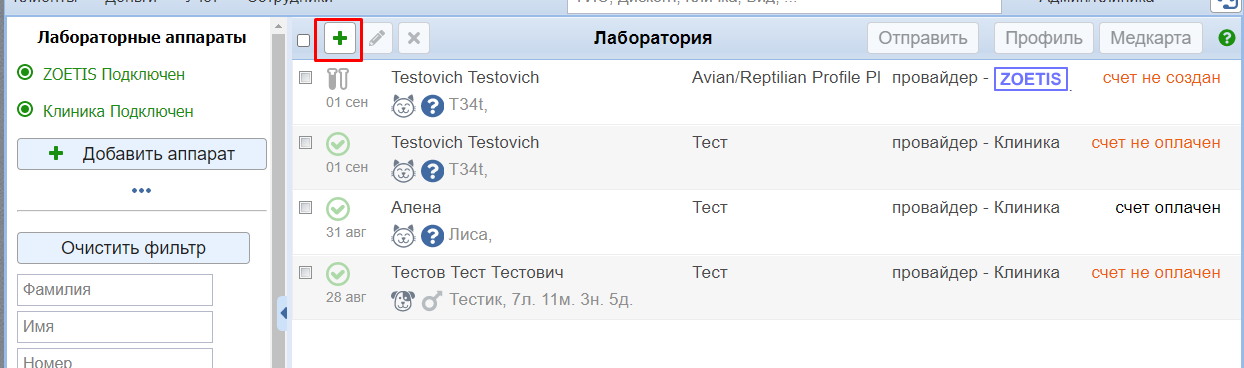Click the blue unknown-sex icon beside Лиса

[432, 235]
